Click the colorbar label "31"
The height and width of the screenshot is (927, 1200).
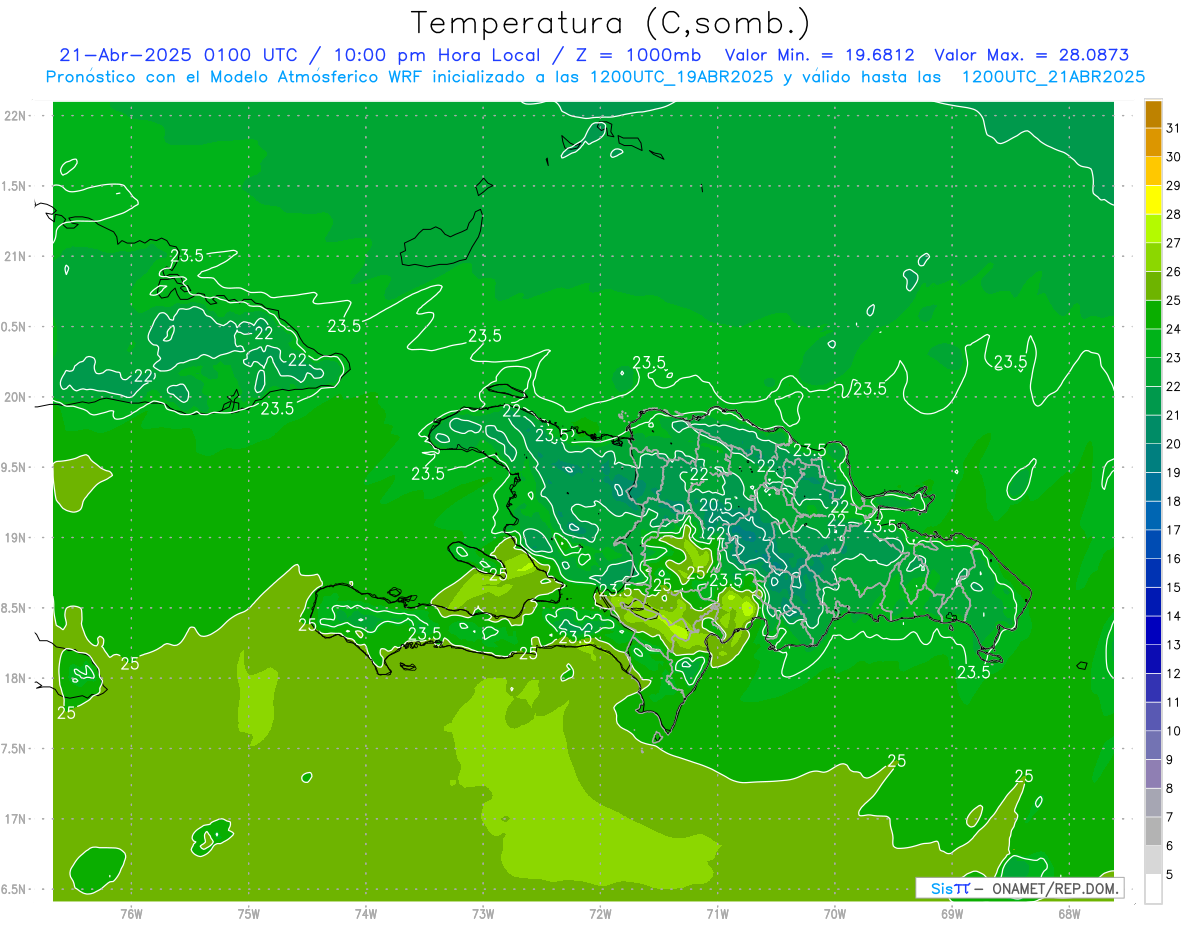1173,128
